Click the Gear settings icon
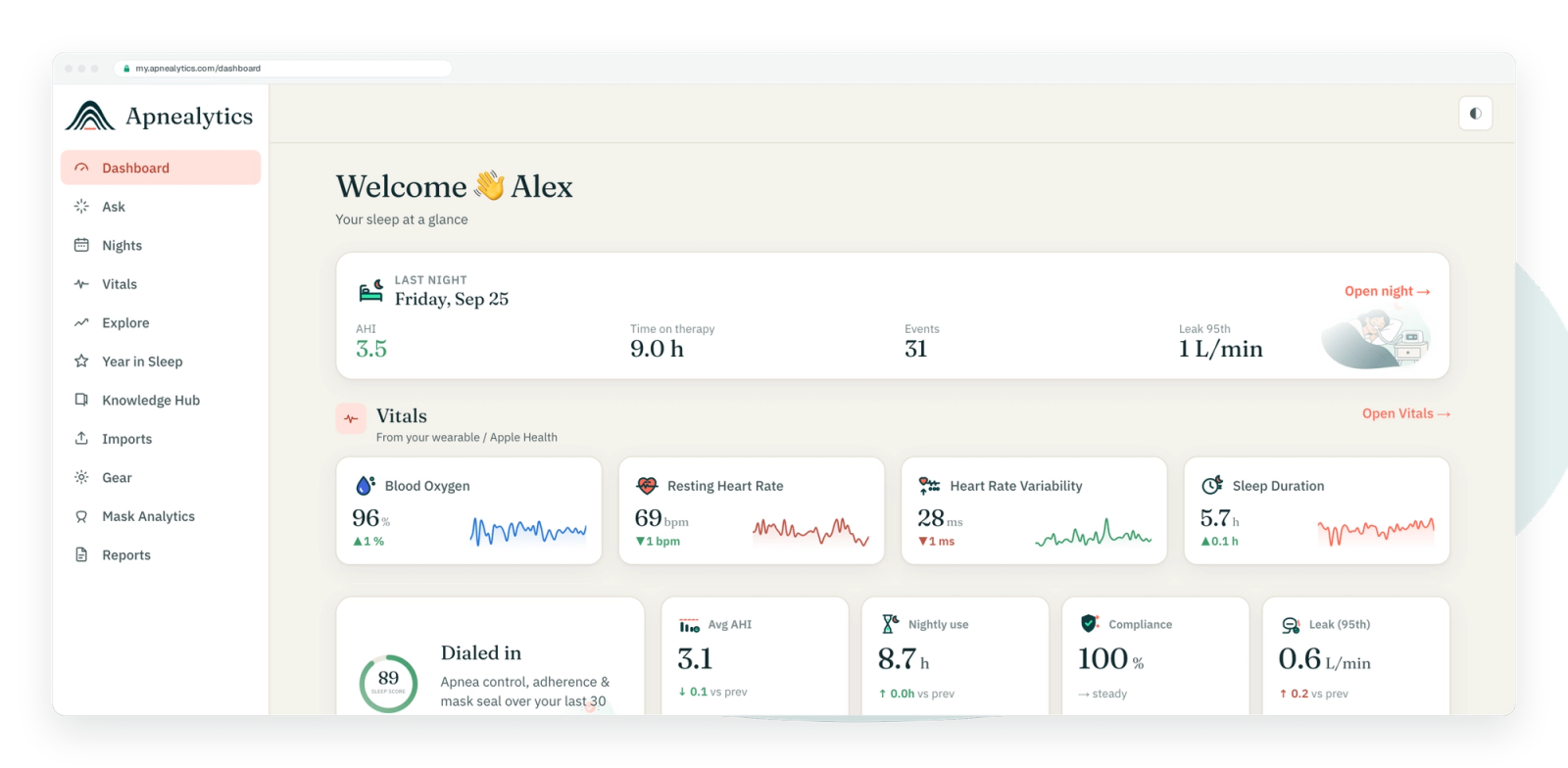This screenshot has height=768, width=1568. (x=81, y=477)
